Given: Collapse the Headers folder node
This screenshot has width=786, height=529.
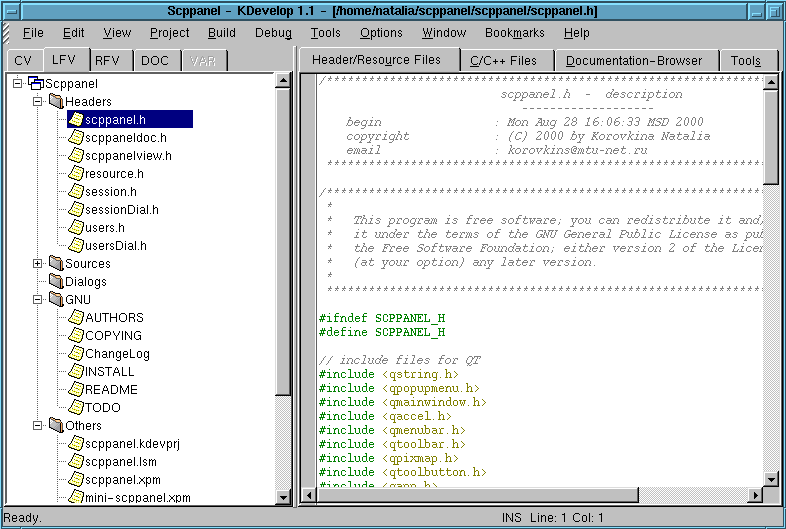Looking at the screenshot, I should 38,102.
